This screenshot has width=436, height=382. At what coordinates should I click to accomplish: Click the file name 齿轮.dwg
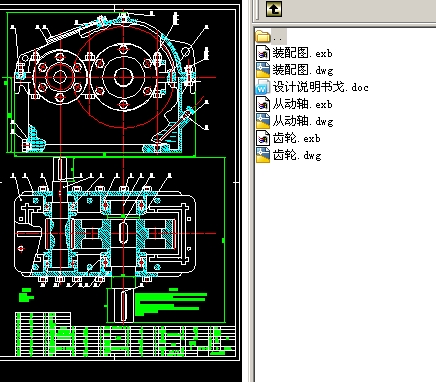pos(297,155)
